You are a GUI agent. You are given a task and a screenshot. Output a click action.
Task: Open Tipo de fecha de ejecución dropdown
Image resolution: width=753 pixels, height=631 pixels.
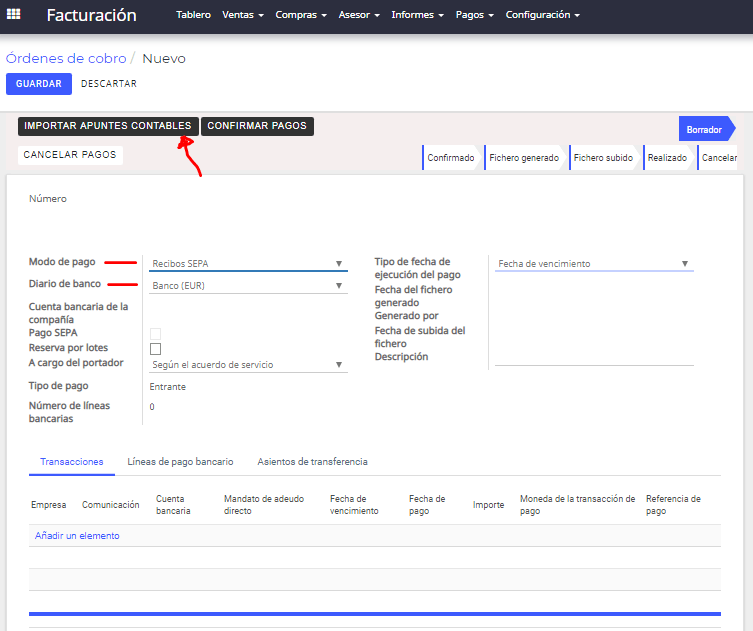594,264
